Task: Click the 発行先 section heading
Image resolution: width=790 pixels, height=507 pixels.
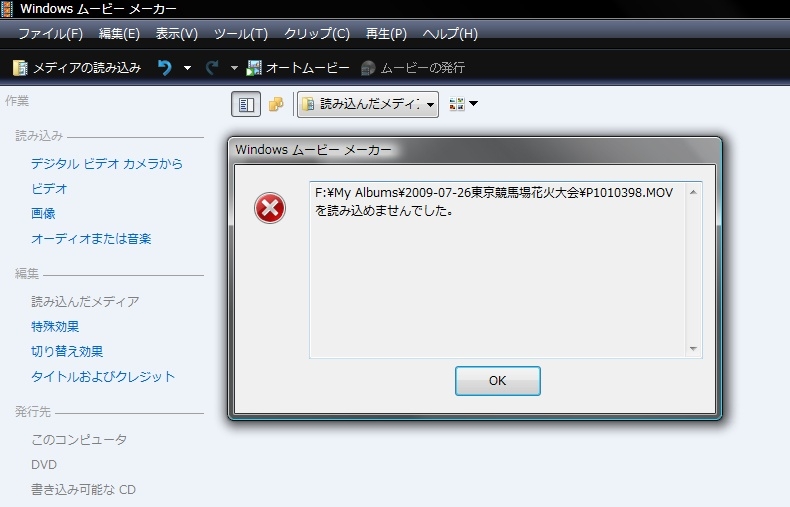Action: click(x=33, y=412)
